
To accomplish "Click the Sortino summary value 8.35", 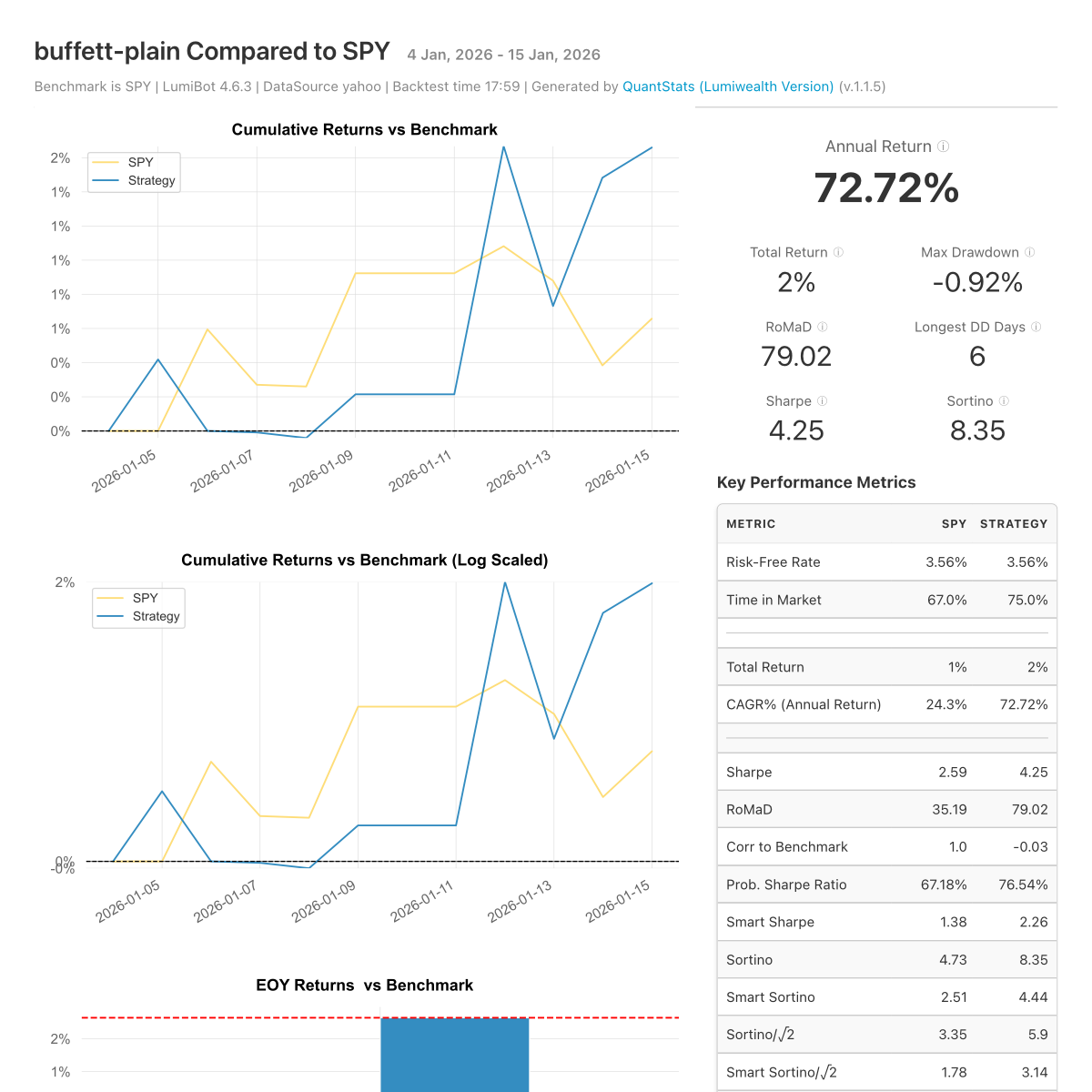I will point(977,431).
